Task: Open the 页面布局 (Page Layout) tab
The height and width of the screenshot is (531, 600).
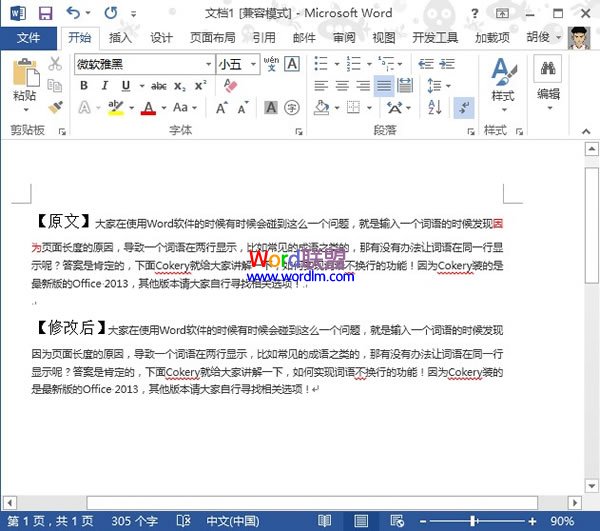Action: tap(212, 38)
